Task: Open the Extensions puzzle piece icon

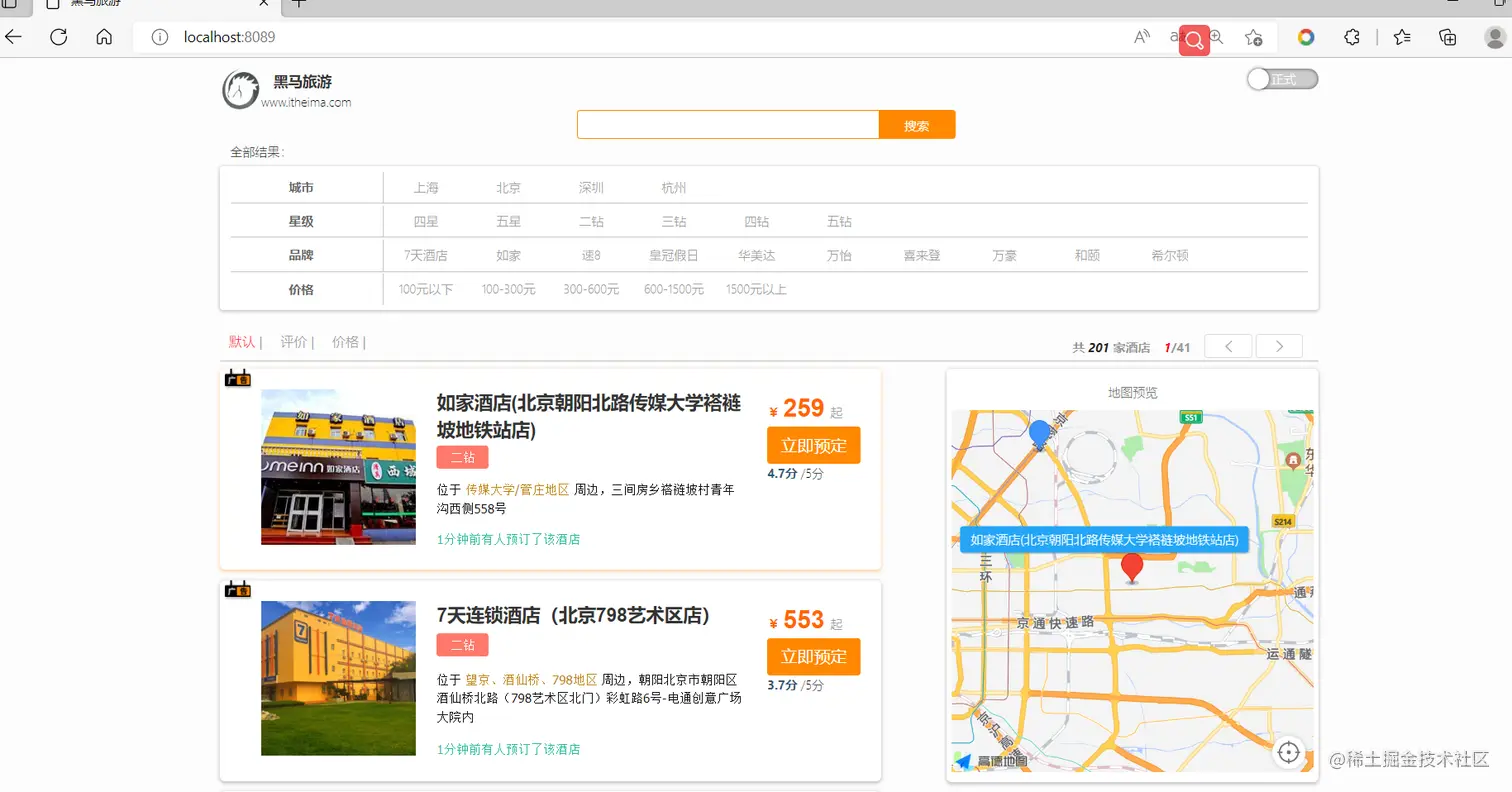Action: click(1352, 37)
